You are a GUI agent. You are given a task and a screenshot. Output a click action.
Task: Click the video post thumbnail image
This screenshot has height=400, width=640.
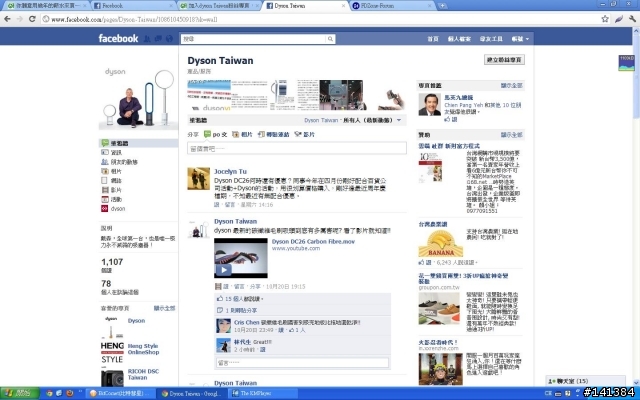point(241,258)
